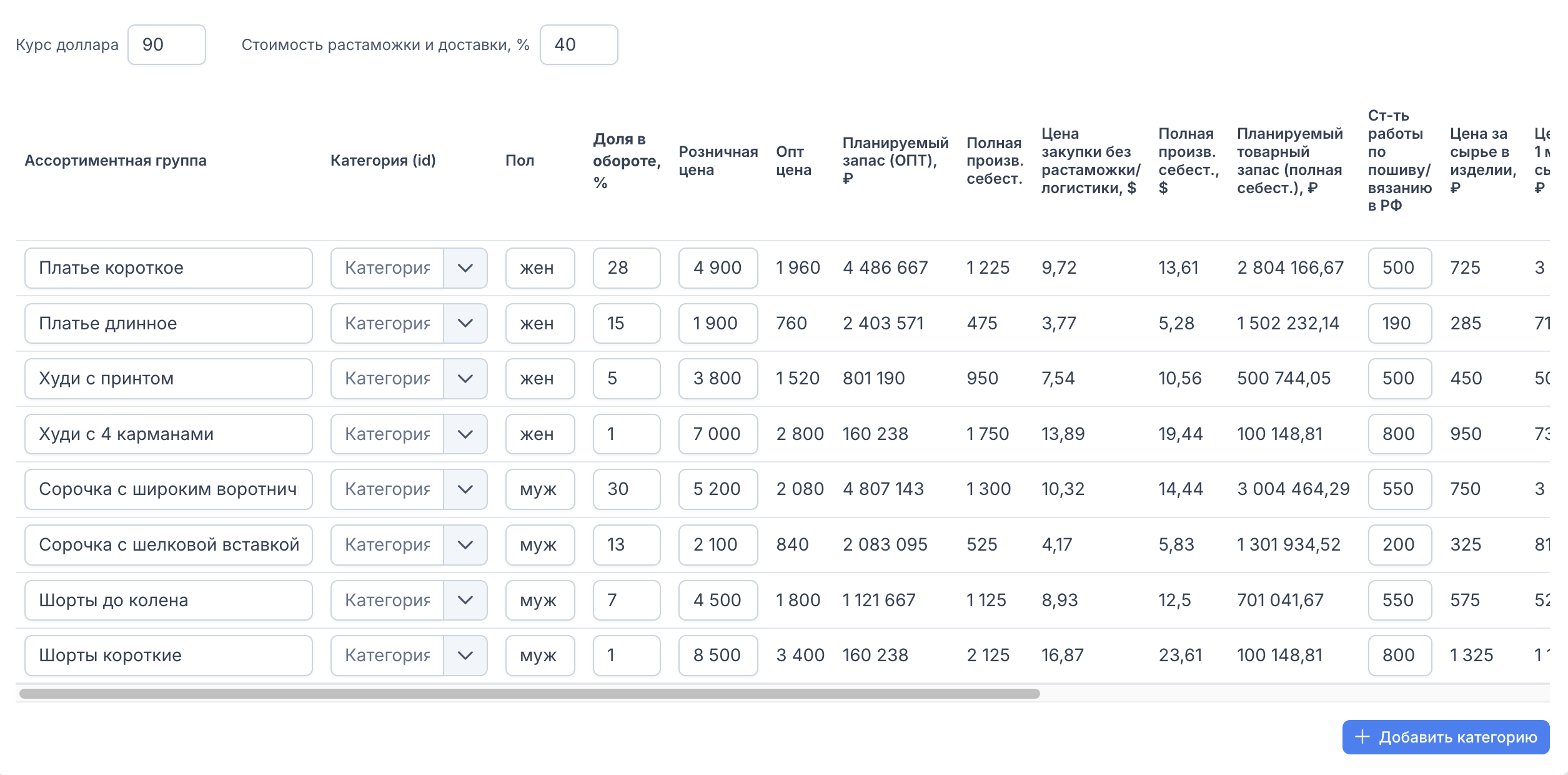Click gender field жен for Платье короткое
This screenshot has height=775, width=1568.
540,268
